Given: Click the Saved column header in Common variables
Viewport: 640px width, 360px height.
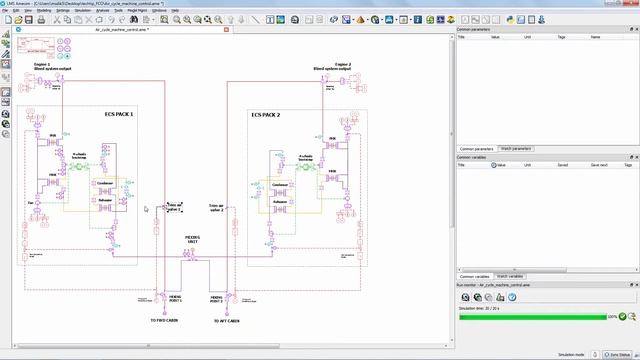Looking at the screenshot, I should click(562, 165).
